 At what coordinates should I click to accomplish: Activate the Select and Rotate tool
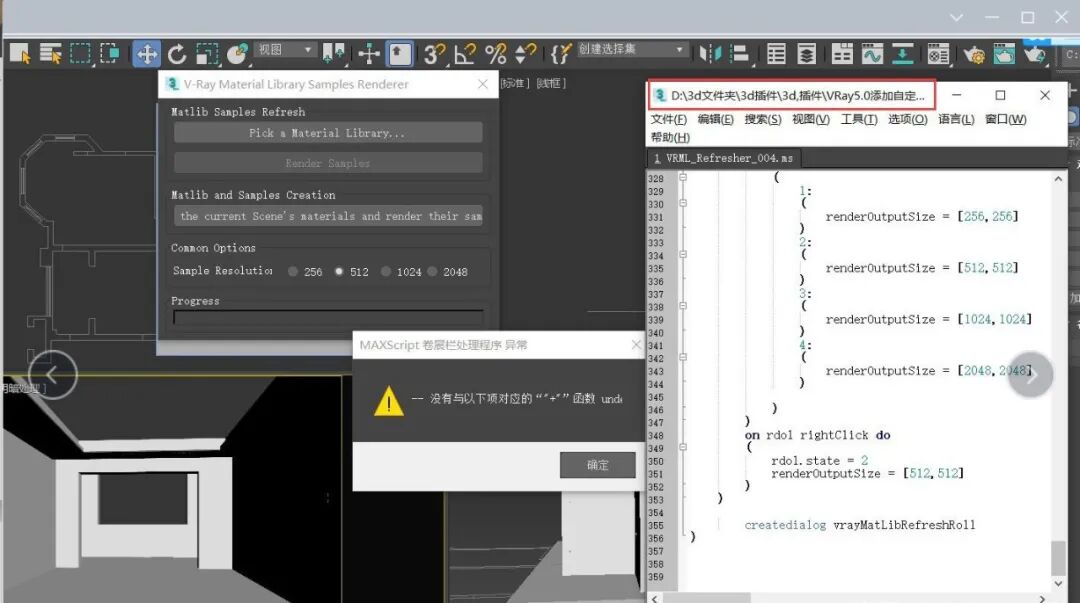click(x=177, y=54)
